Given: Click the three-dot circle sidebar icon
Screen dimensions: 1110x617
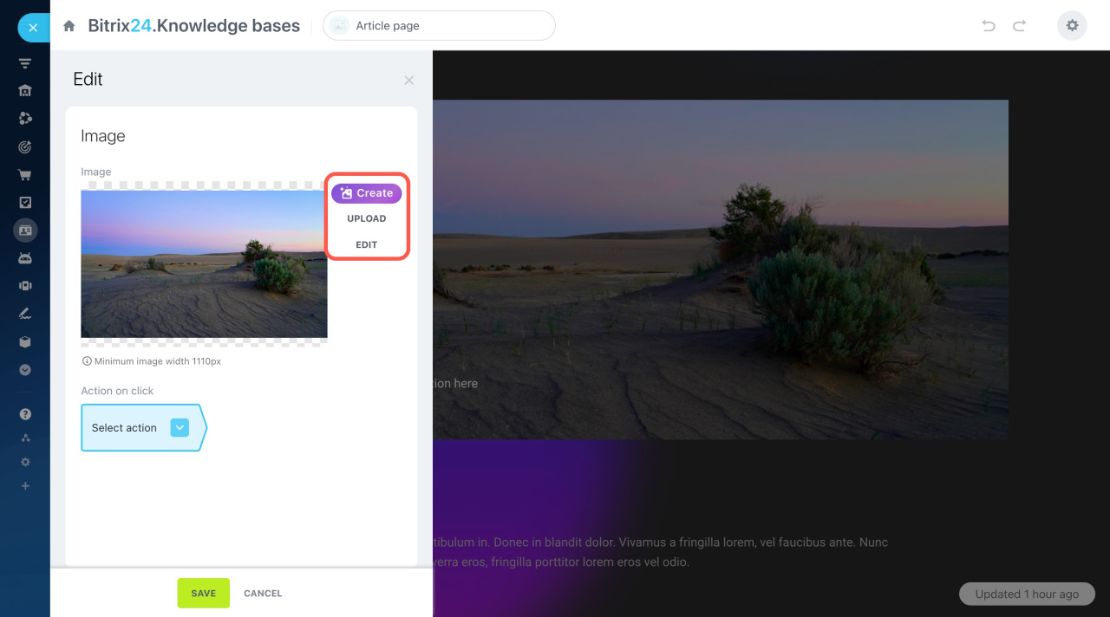Looking at the screenshot, I should coord(25,118).
